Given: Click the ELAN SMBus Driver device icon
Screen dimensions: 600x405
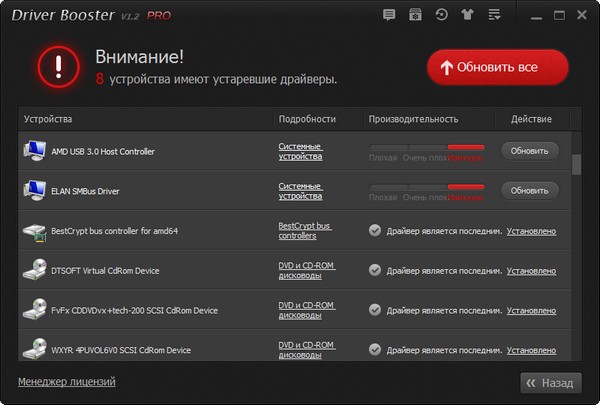Looking at the screenshot, I should (x=35, y=190).
